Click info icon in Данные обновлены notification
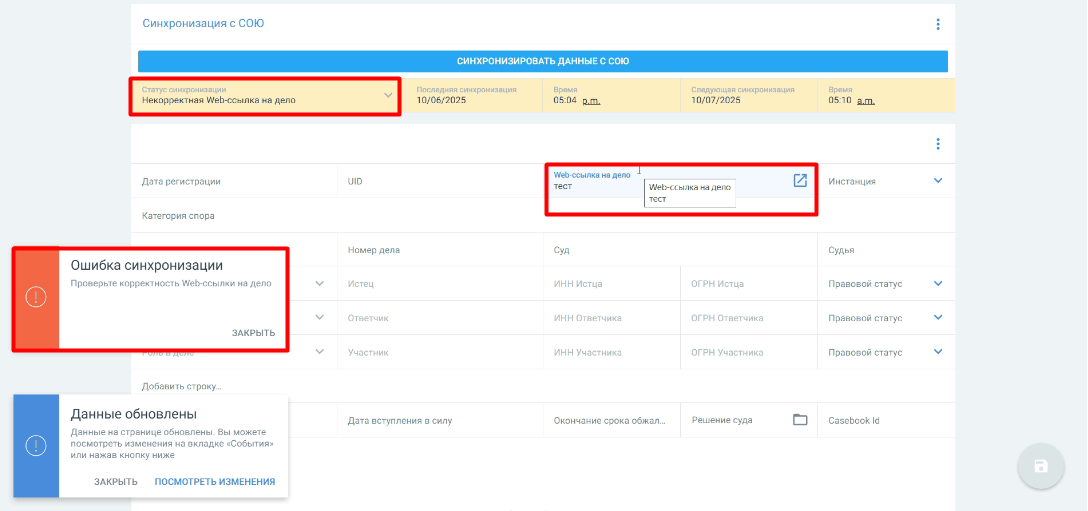Viewport: 1088px width, 511px height. (36, 446)
